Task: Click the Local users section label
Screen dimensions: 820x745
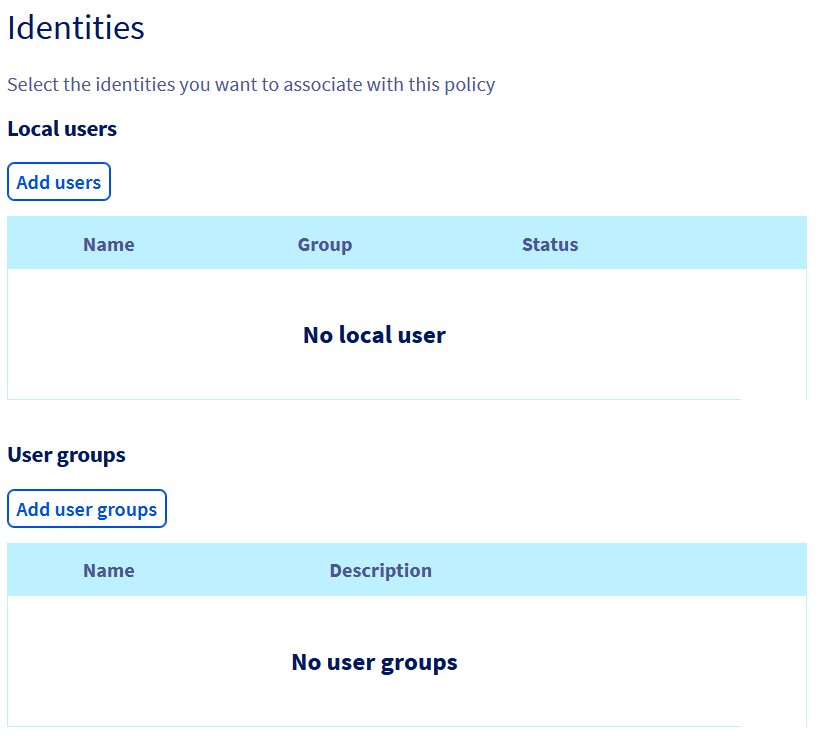Action: click(x=62, y=129)
